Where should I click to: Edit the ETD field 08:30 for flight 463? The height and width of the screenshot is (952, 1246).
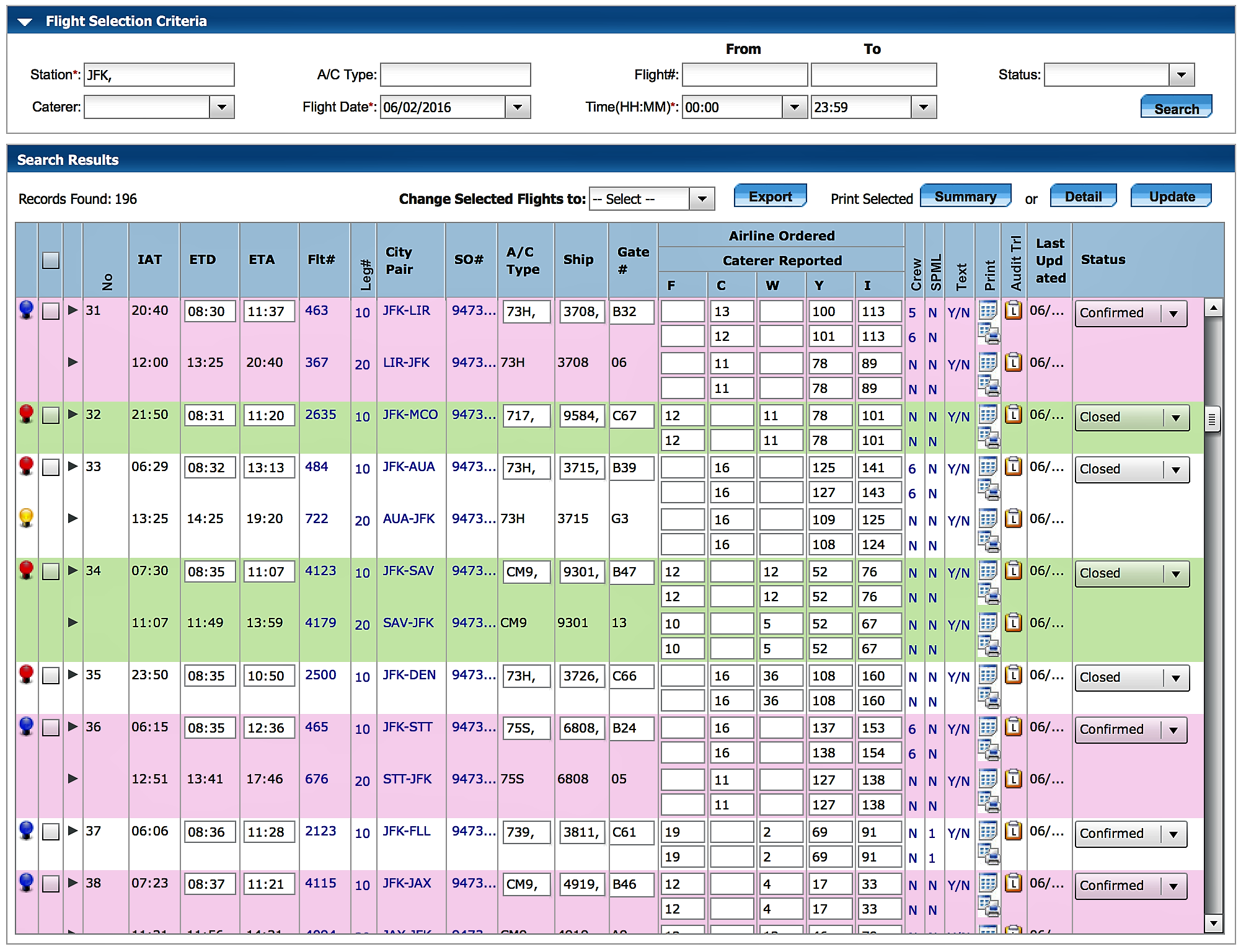pos(210,311)
